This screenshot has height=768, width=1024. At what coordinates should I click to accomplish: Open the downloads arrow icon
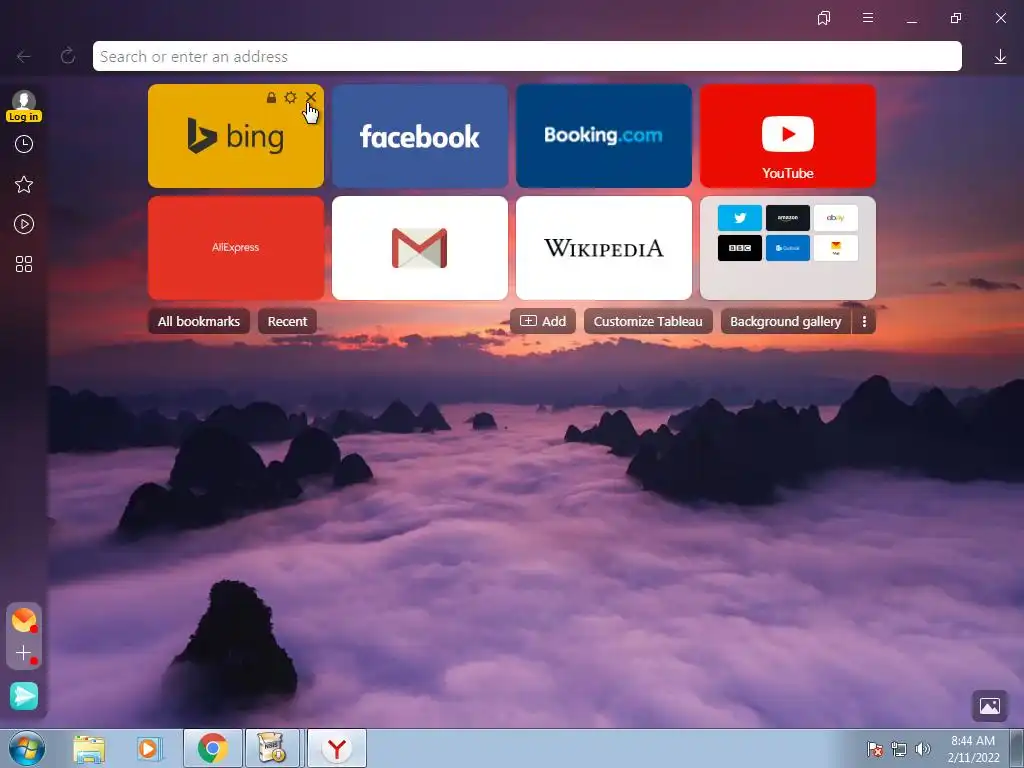coord(1000,57)
